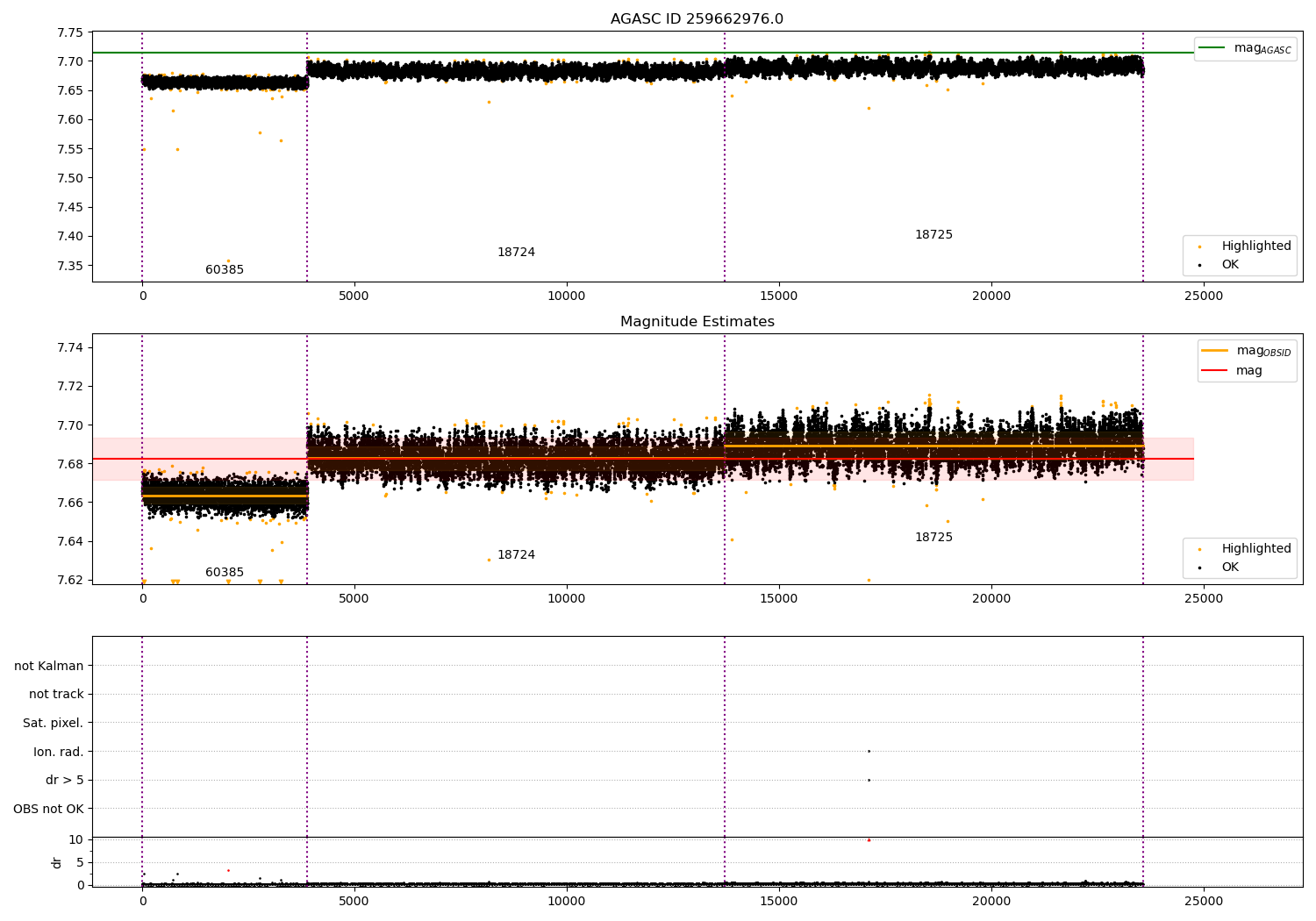This screenshot has height=921, width=1316.
Task: Click the 'Sat. pixel.' axis label
Action: [x=54, y=724]
